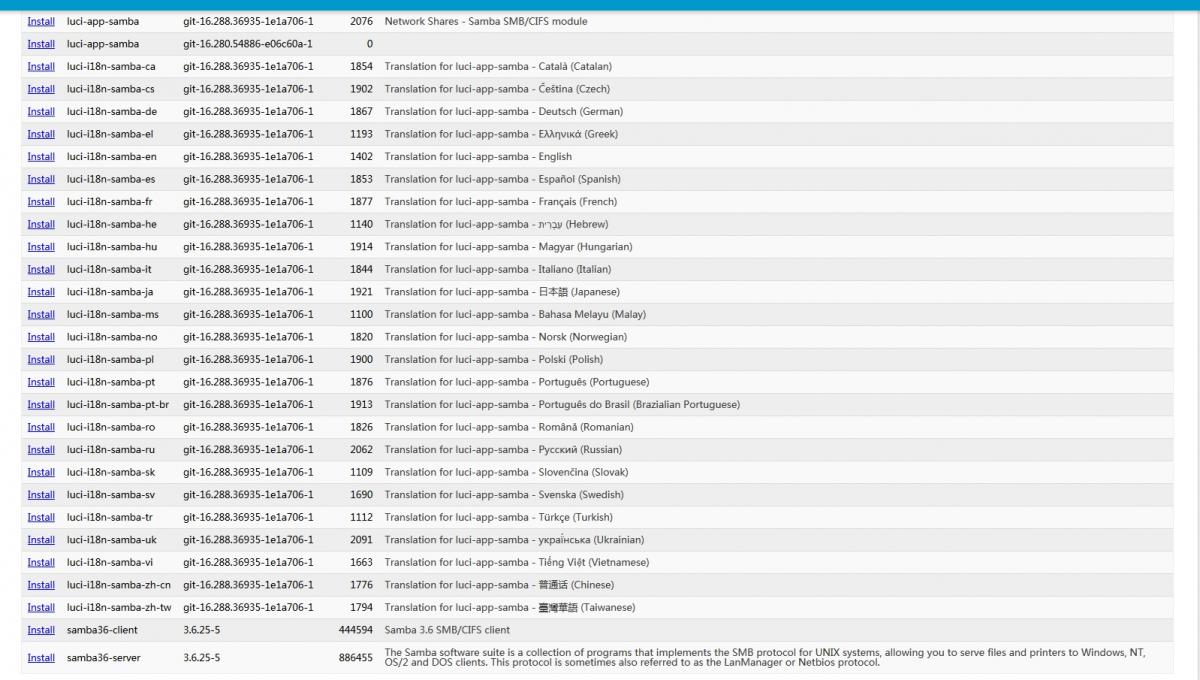Click the 普通话 (Chinese) translation description
This screenshot has height=680, width=1200.
(499, 585)
